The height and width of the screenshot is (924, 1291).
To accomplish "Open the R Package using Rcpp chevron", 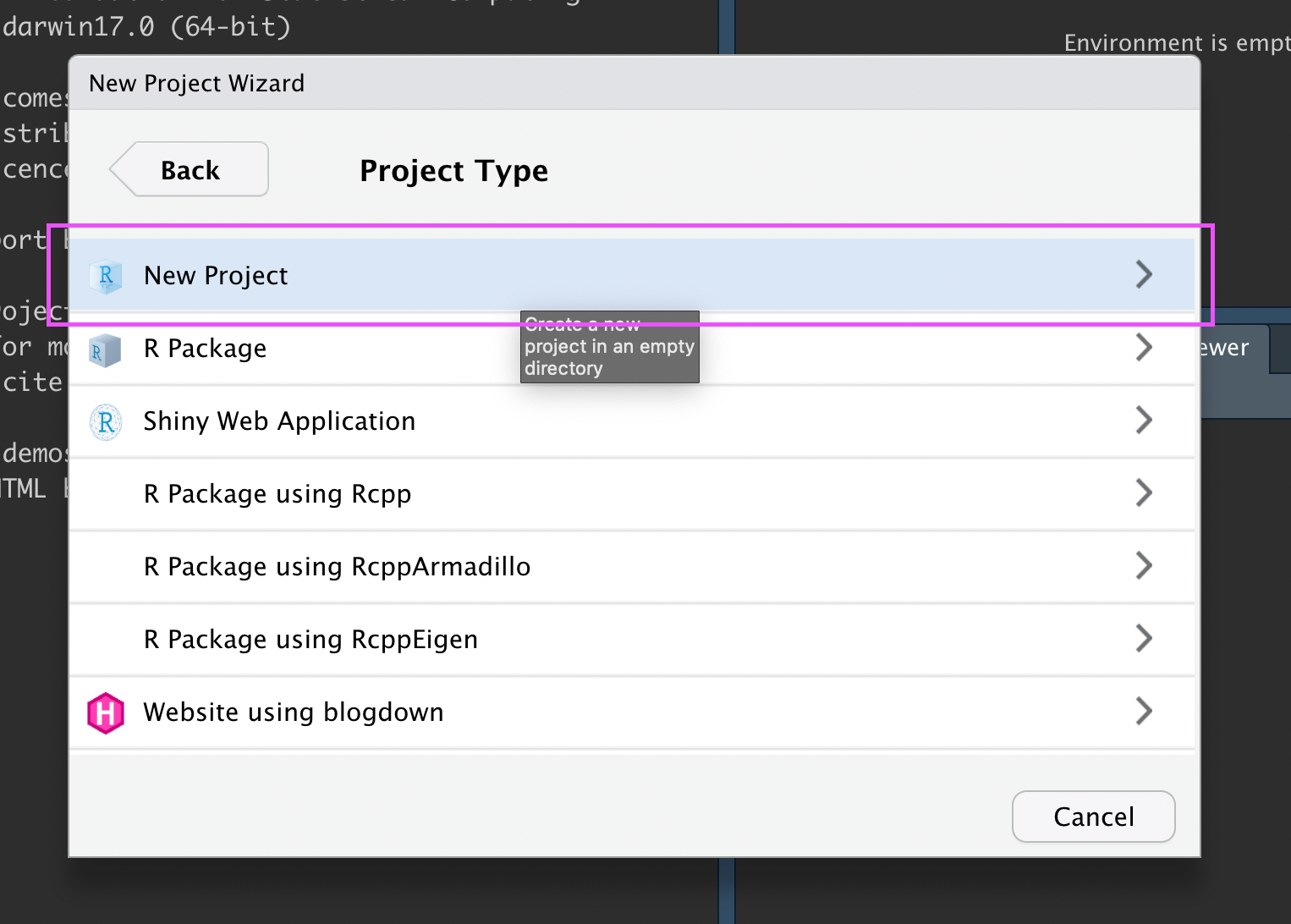I will click(x=1144, y=492).
